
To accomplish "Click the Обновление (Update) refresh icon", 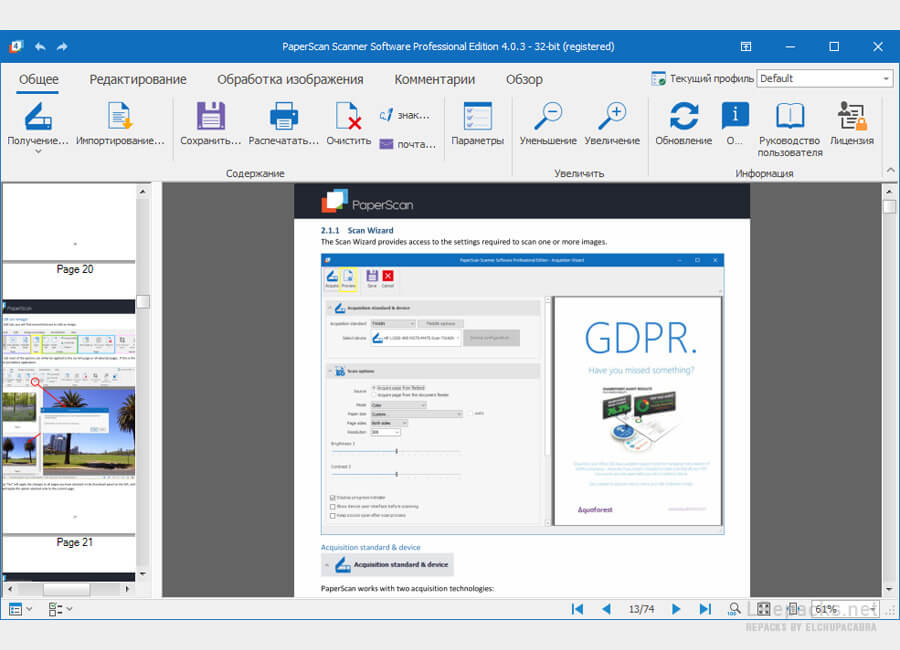I will (684, 117).
